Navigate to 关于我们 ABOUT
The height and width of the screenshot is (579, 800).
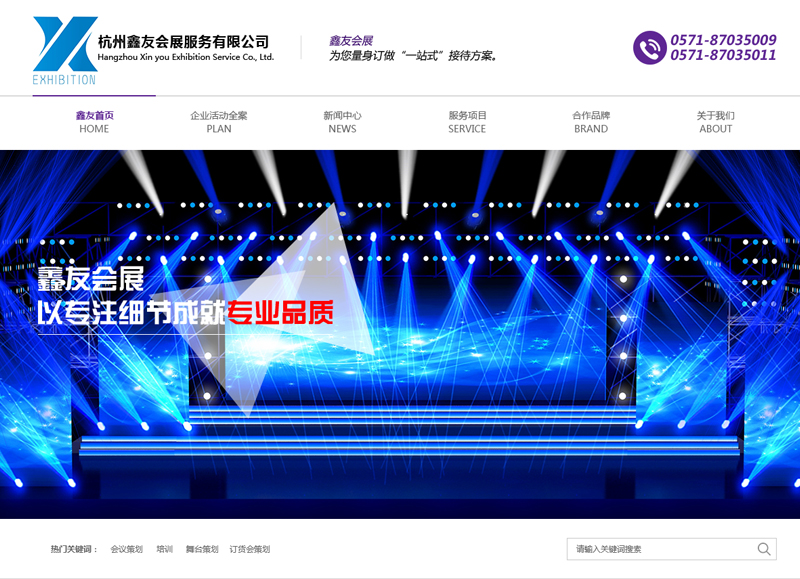[715, 122]
